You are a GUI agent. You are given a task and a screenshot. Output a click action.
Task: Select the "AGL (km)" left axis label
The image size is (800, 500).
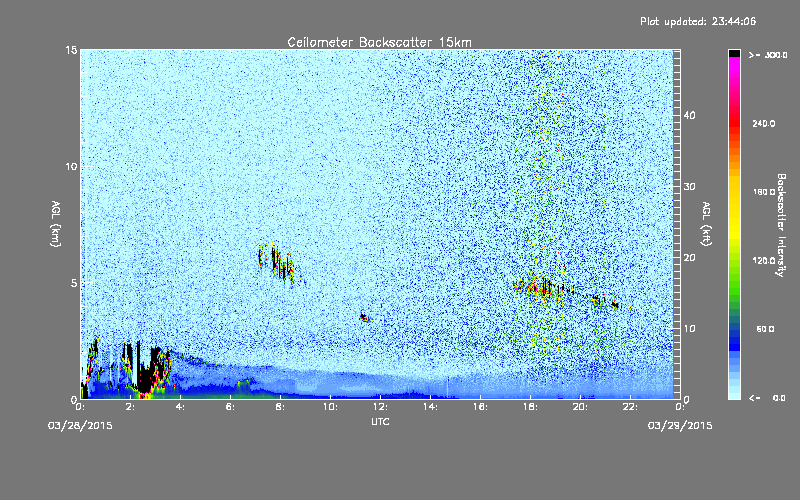(56, 223)
